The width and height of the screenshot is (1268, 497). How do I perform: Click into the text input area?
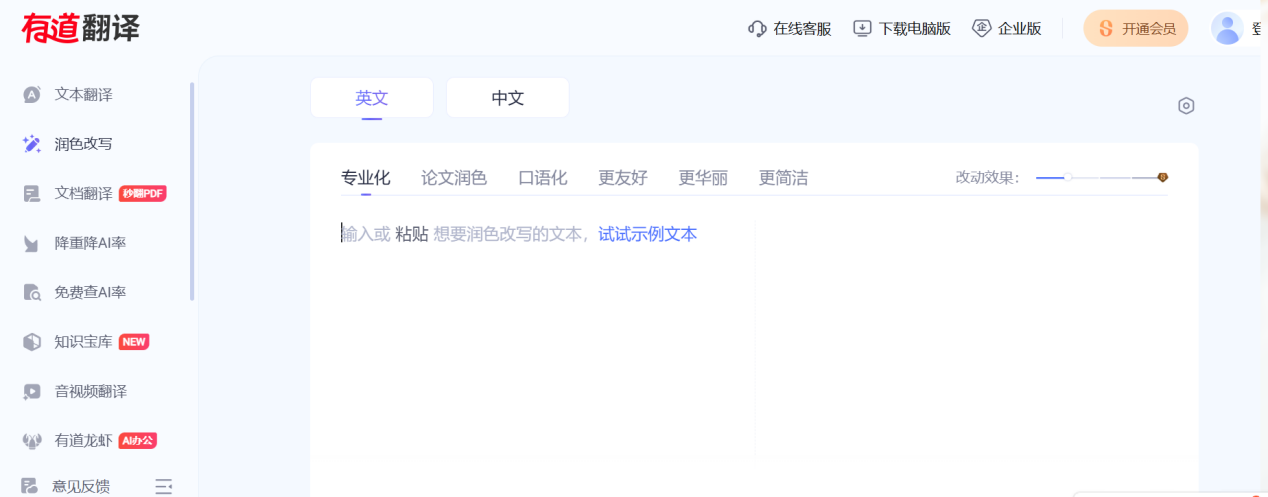pyautogui.click(x=547, y=340)
